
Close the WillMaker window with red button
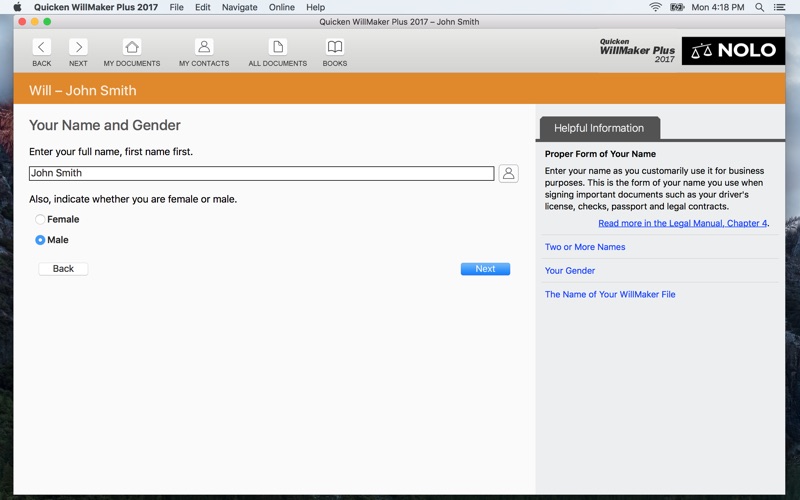point(22,21)
